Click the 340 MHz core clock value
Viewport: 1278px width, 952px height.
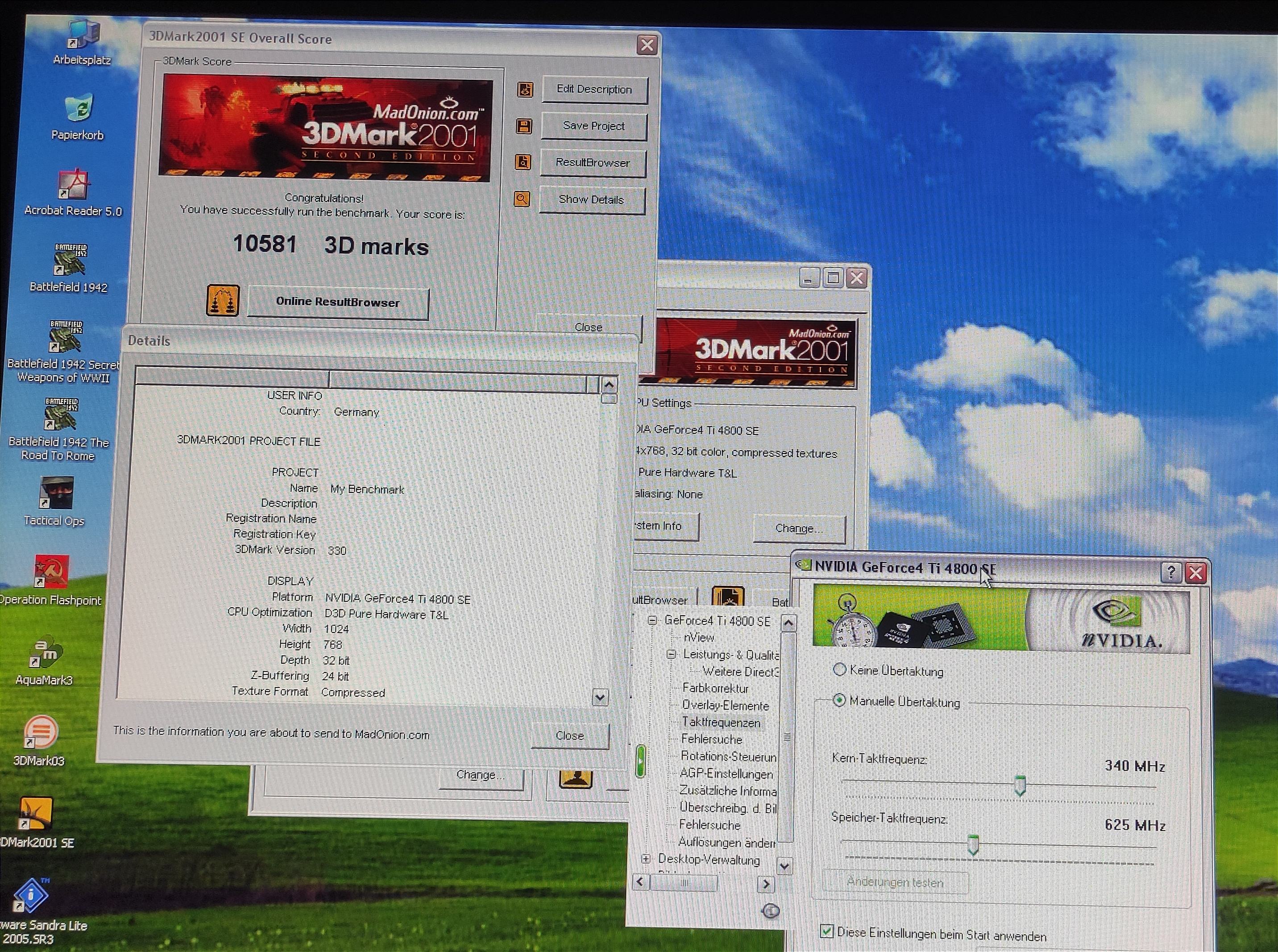[x=1134, y=766]
